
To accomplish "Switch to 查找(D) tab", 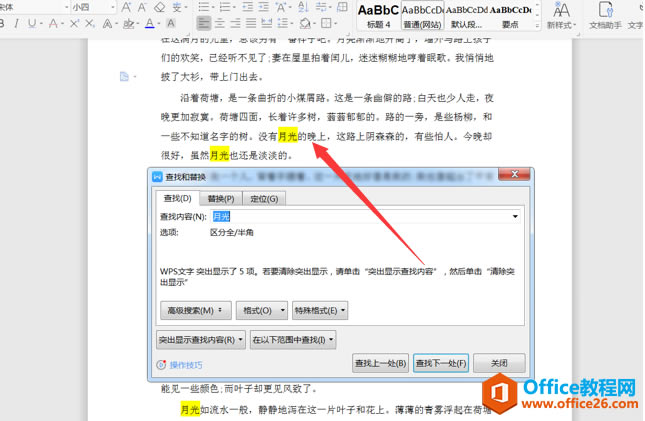I will (177, 198).
